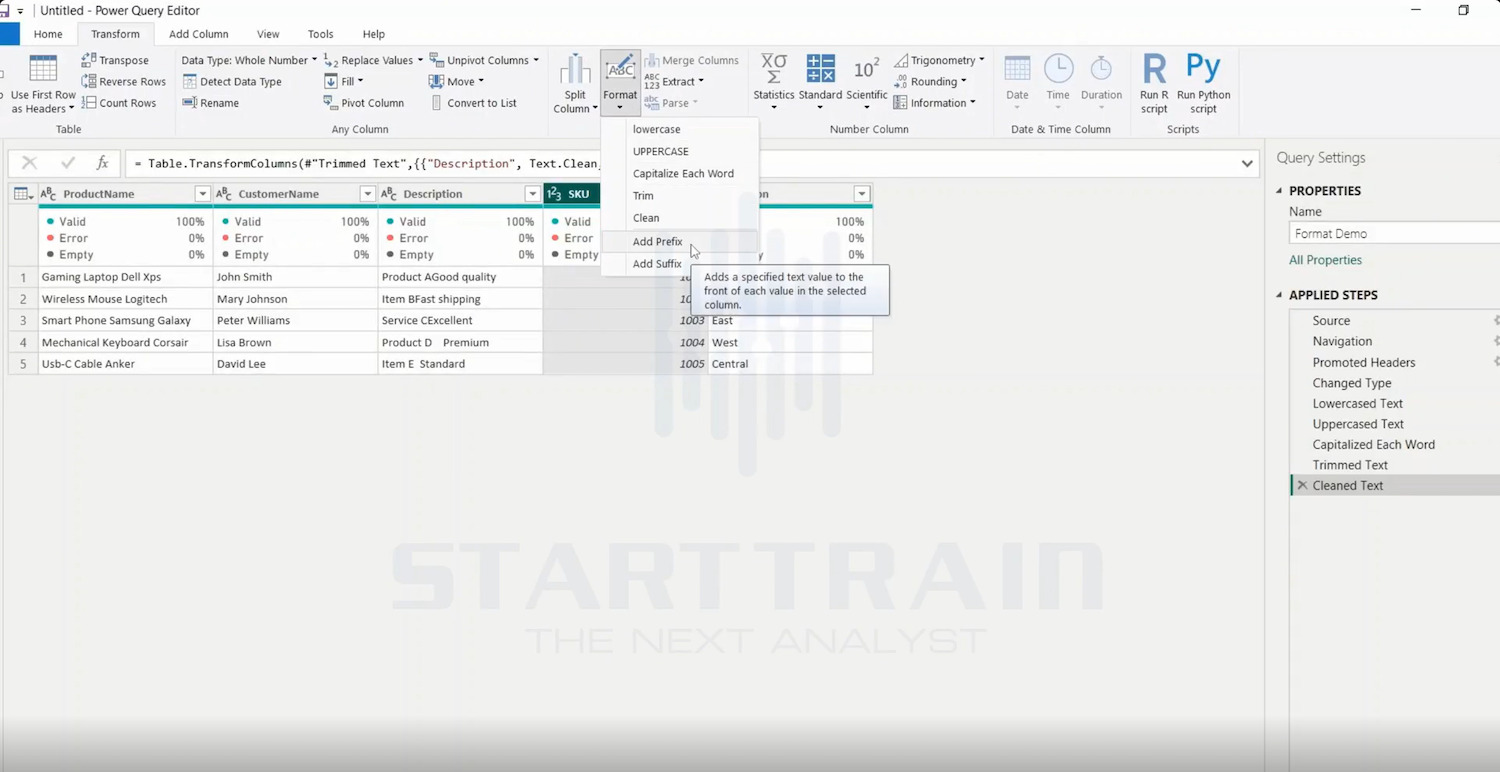Delete the Cleaned Text step
1500x772 pixels.
[x=1301, y=485]
